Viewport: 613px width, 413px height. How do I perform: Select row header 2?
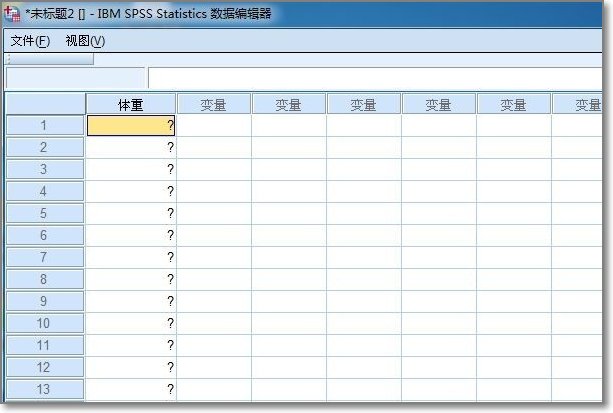pos(45,147)
